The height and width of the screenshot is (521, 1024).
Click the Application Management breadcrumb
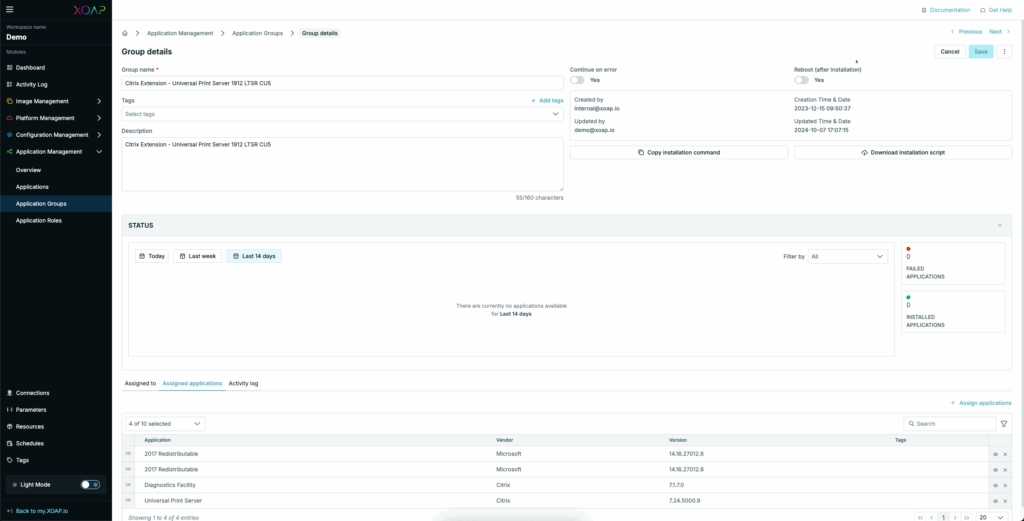[x=180, y=33]
